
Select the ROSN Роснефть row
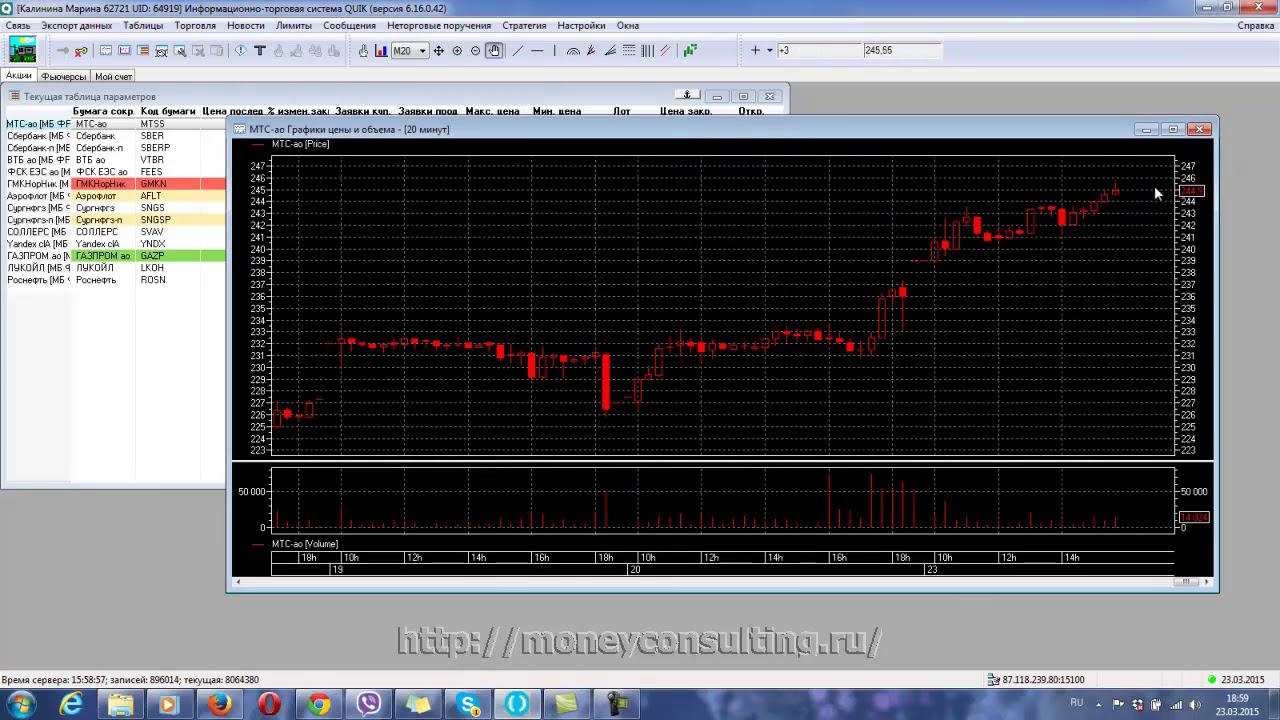(x=113, y=280)
